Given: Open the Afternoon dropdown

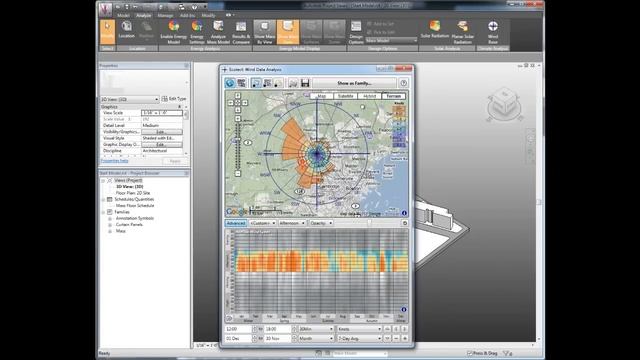Looking at the screenshot, I should point(292,223).
